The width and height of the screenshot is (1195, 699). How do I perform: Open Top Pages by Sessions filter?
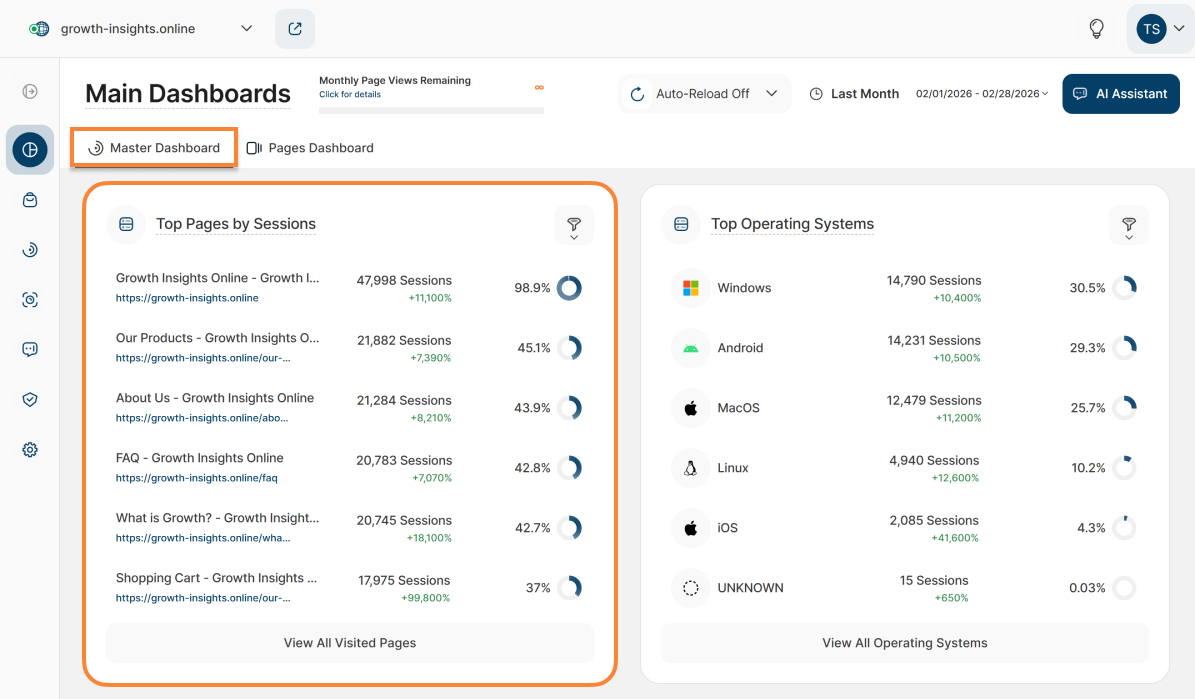(574, 225)
